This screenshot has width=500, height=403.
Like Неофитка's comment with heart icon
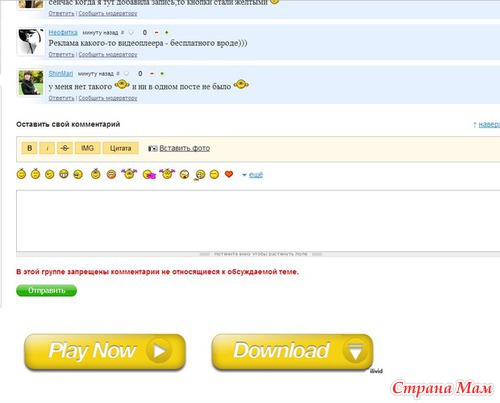131,32
